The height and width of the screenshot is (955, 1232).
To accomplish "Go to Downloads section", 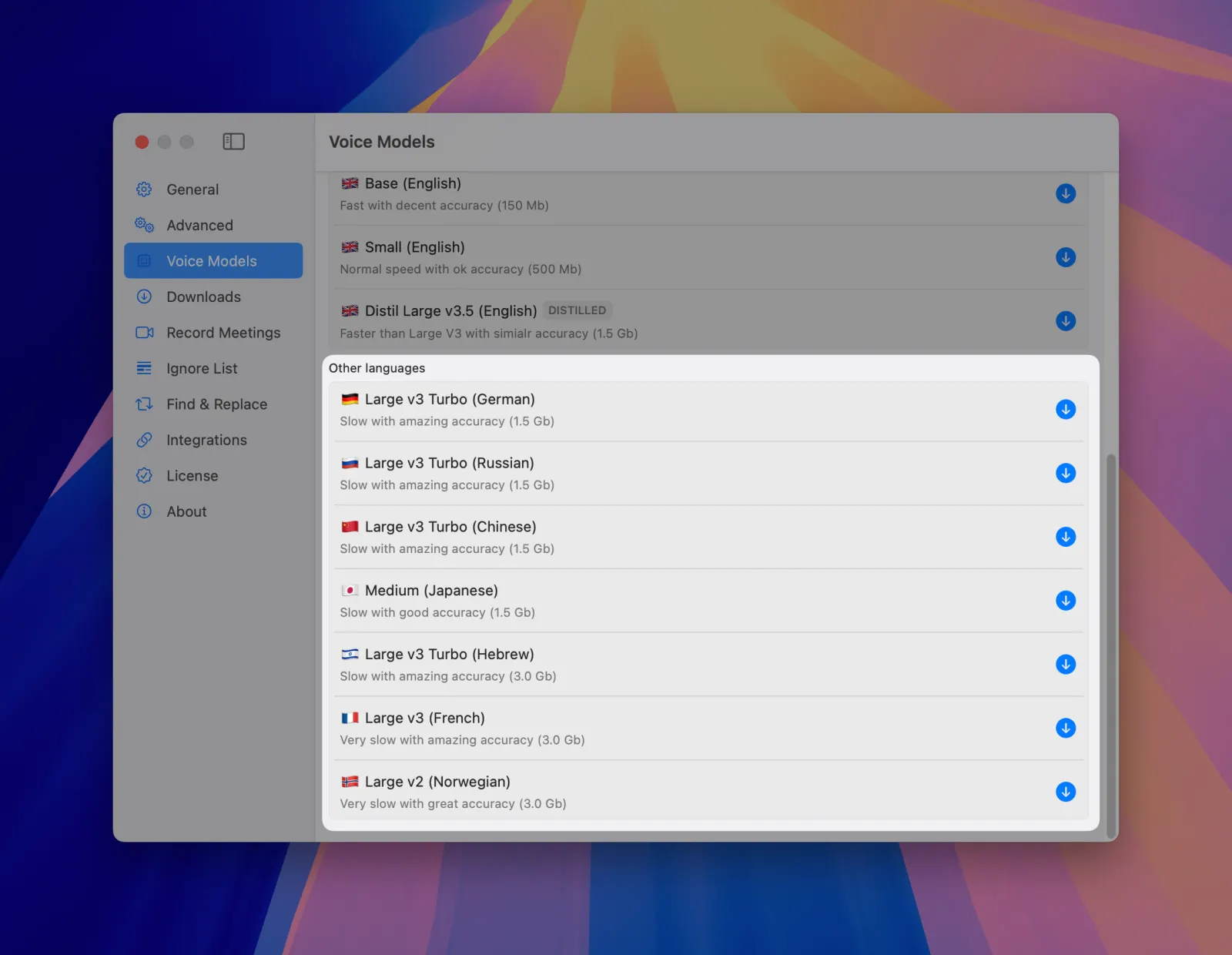I will pos(213,297).
